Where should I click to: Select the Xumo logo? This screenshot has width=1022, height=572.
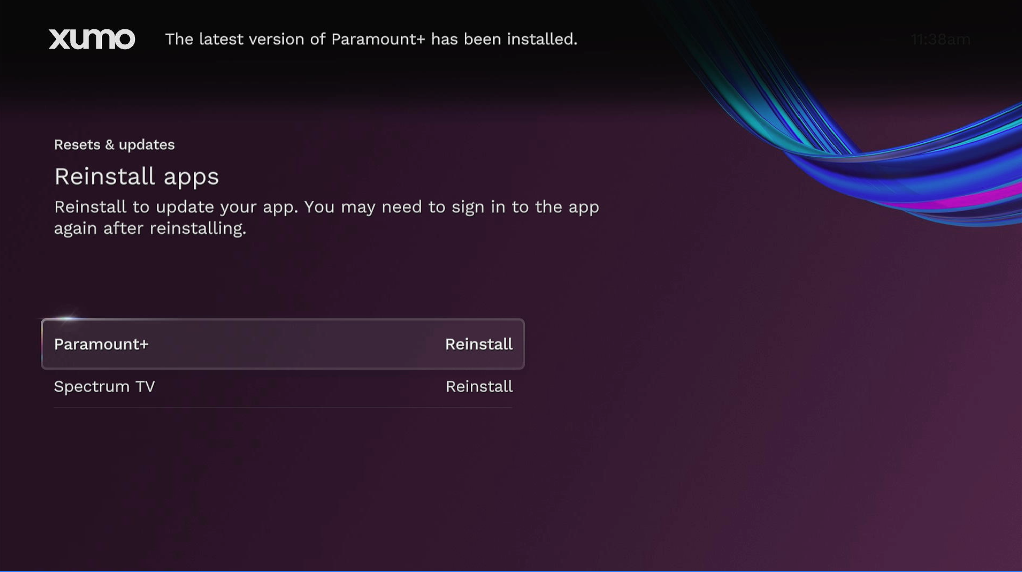click(92, 39)
